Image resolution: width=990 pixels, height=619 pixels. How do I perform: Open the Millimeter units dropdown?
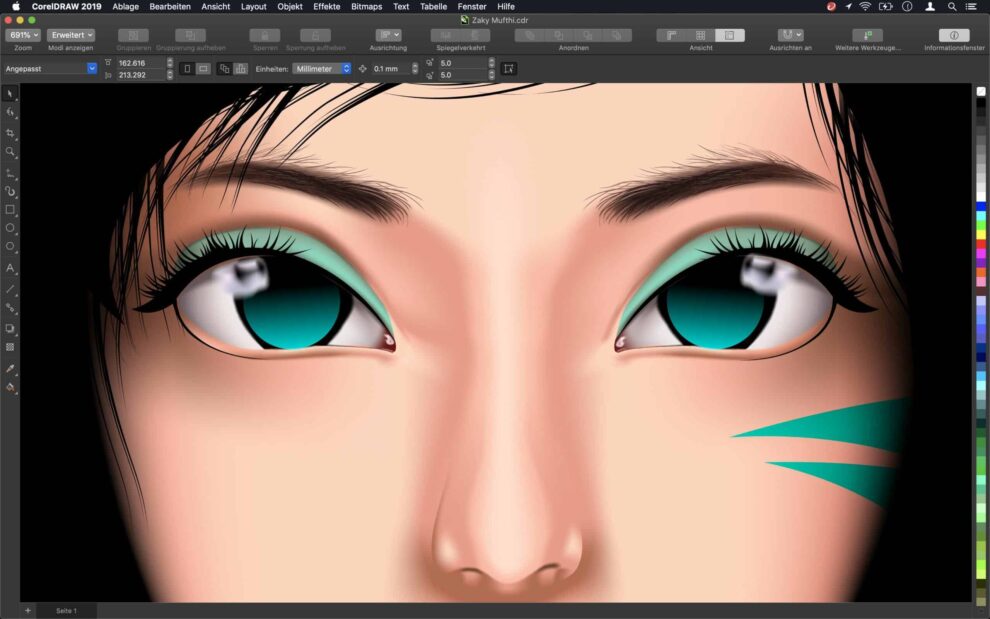(x=321, y=68)
